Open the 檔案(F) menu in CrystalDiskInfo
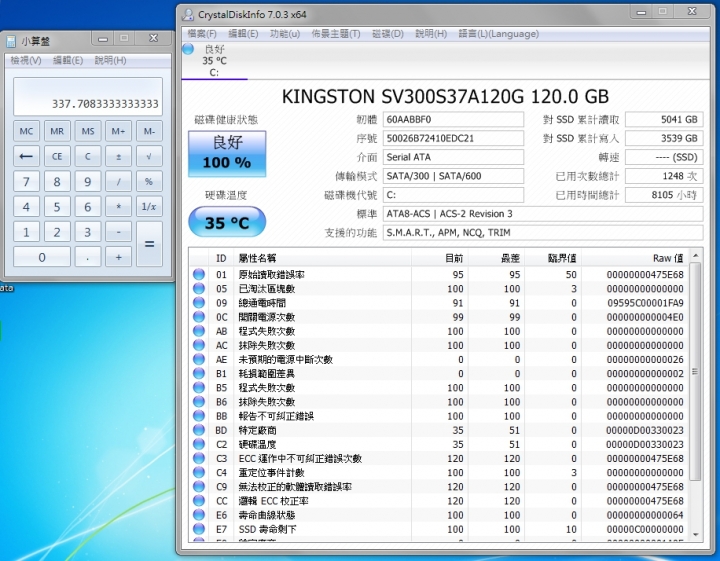 tap(202, 34)
